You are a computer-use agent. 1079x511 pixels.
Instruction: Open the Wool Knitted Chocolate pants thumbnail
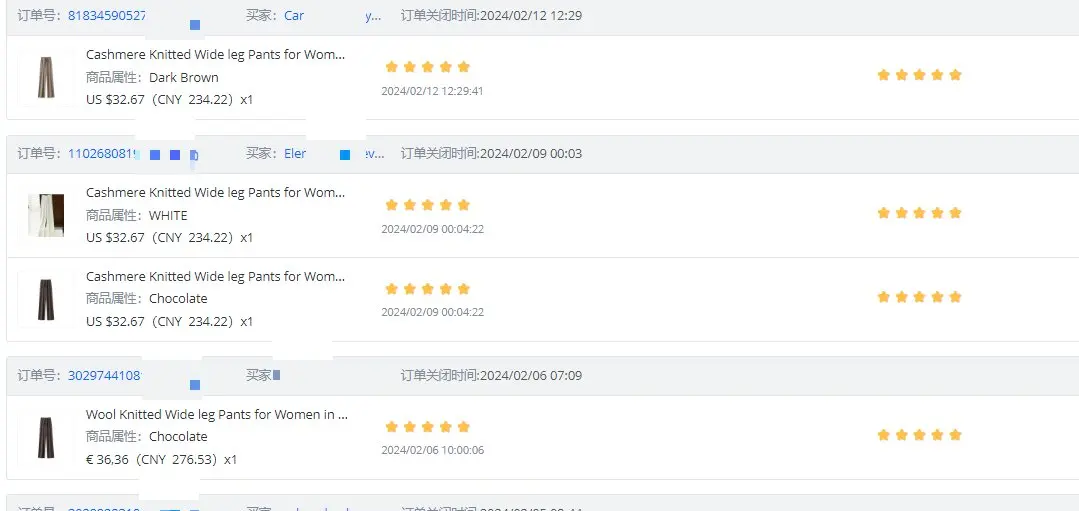46,437
